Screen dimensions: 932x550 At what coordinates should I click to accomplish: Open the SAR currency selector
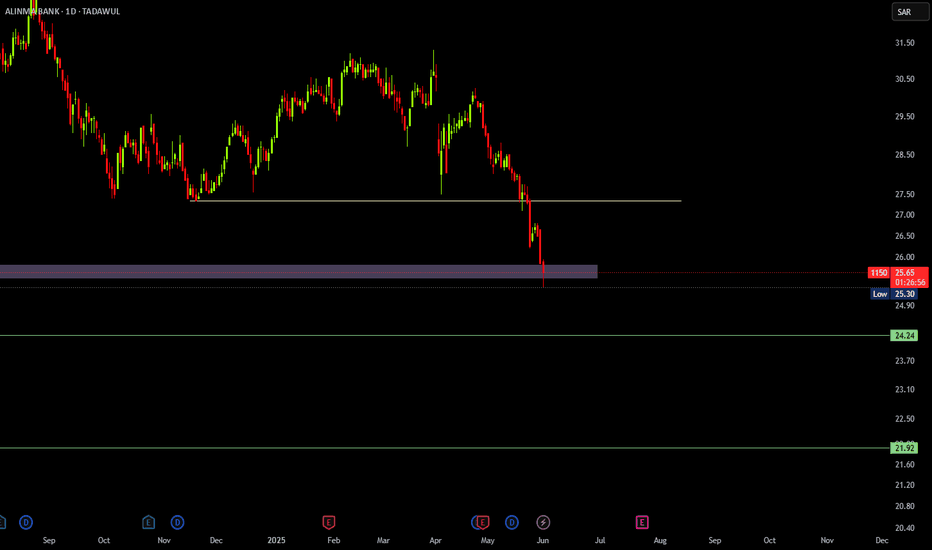[x=910, y=12]
